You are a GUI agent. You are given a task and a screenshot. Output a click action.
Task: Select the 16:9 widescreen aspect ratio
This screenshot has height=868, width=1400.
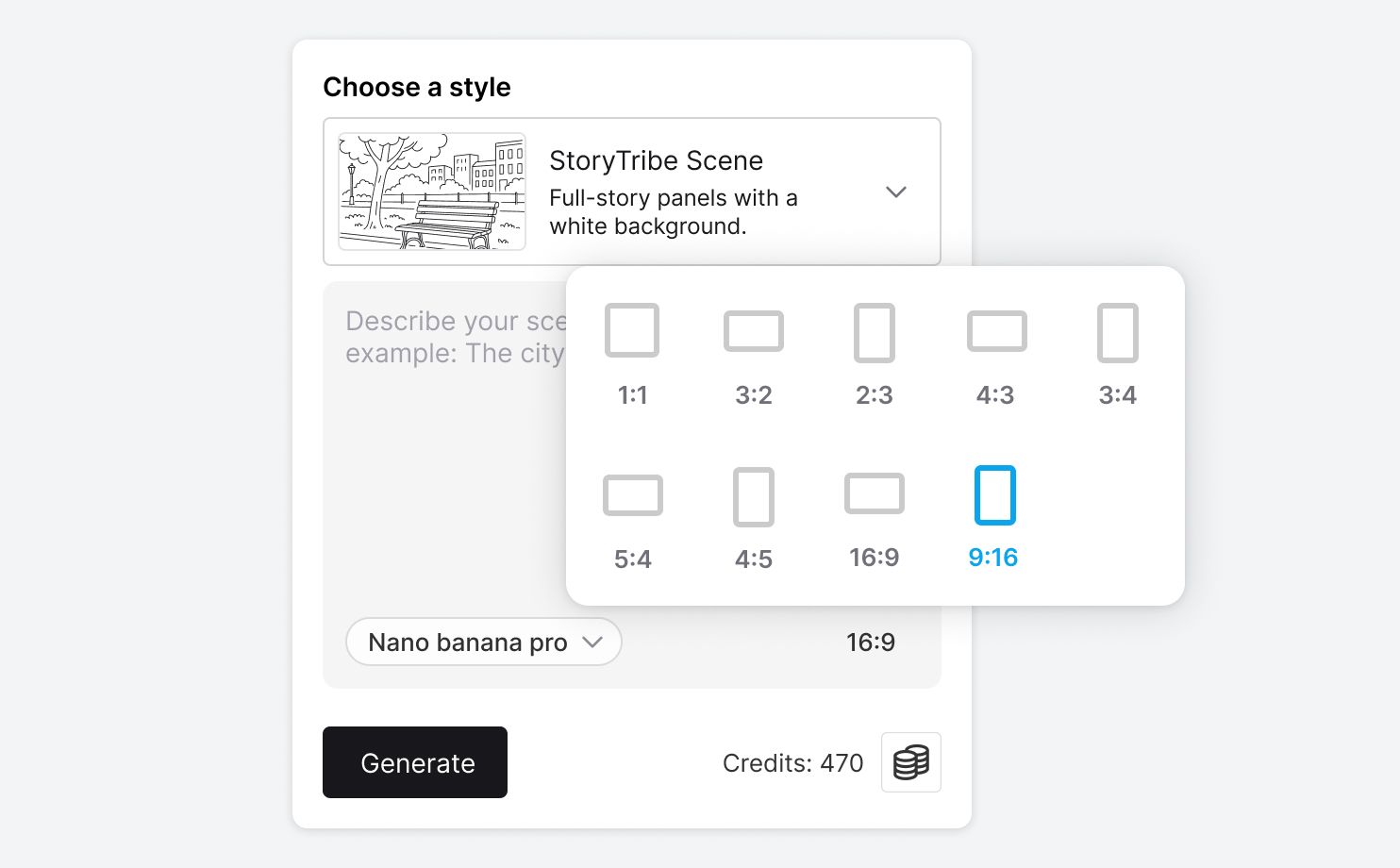click(875, 517)
